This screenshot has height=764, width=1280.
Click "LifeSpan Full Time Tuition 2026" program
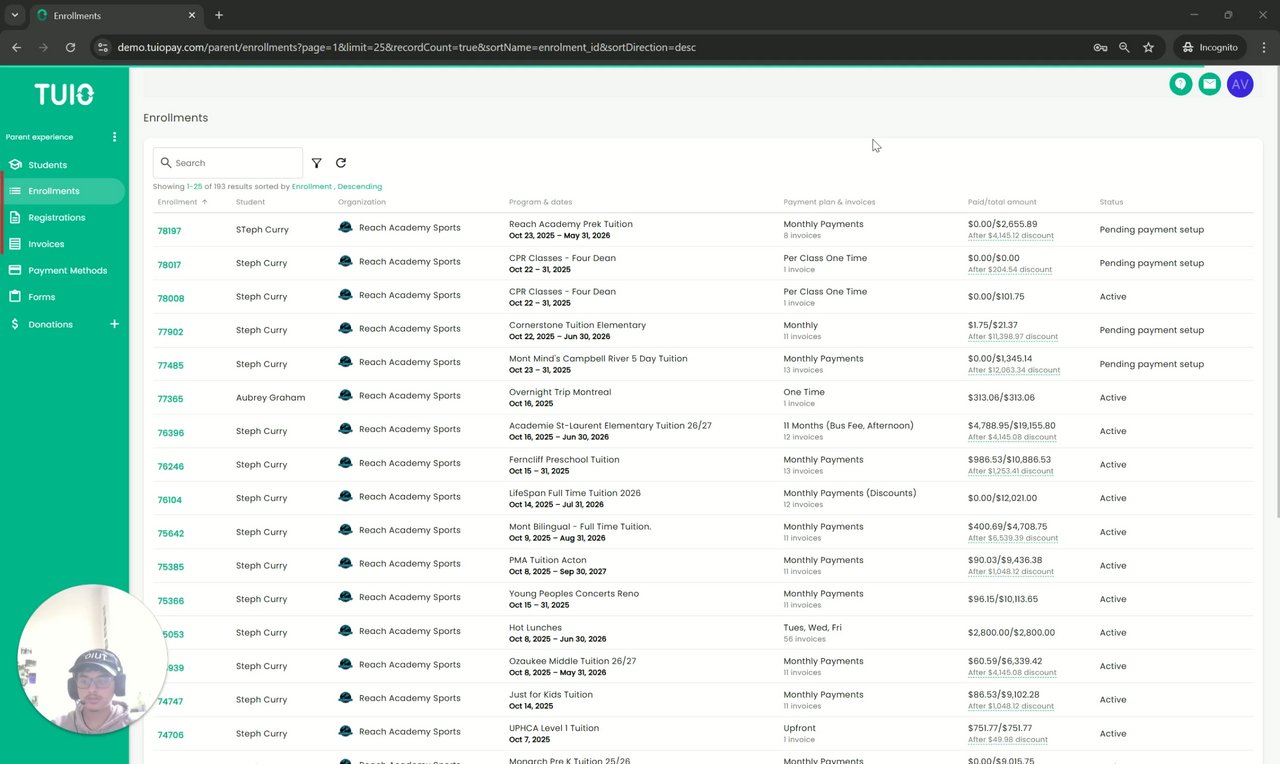[575, 493]
